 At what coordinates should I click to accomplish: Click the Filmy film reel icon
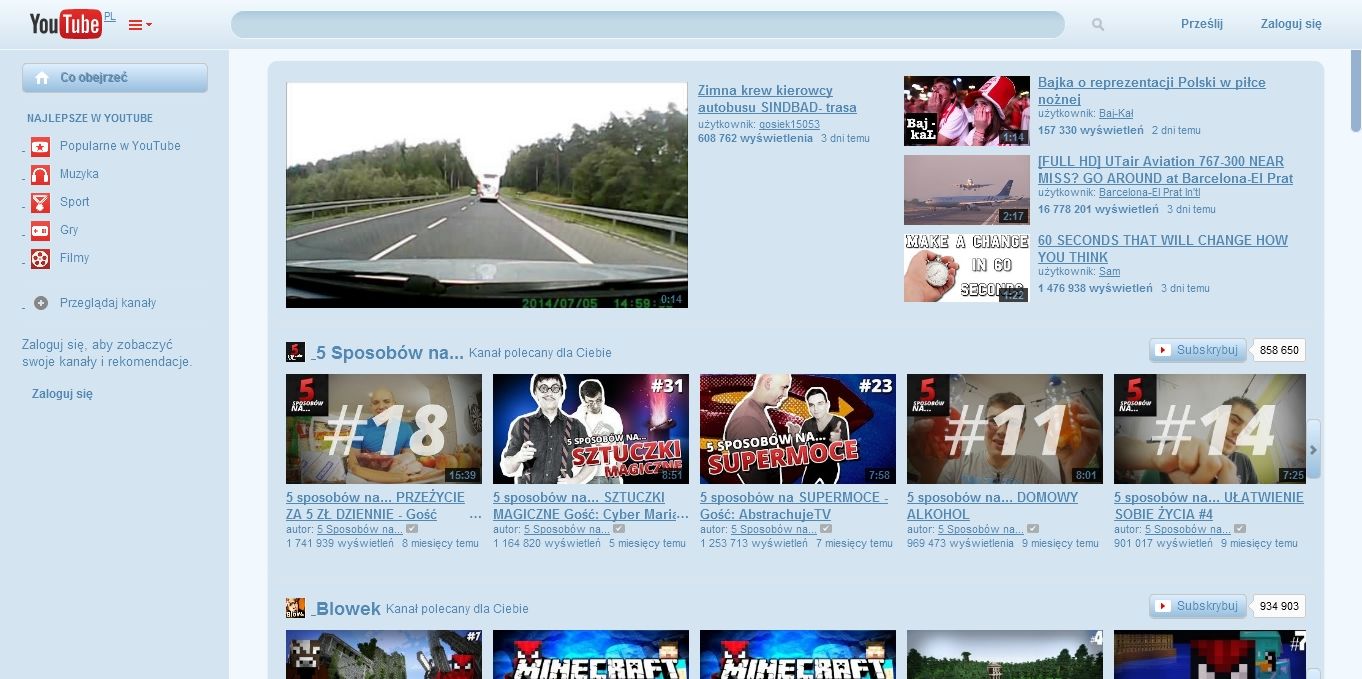pos(40,258)
